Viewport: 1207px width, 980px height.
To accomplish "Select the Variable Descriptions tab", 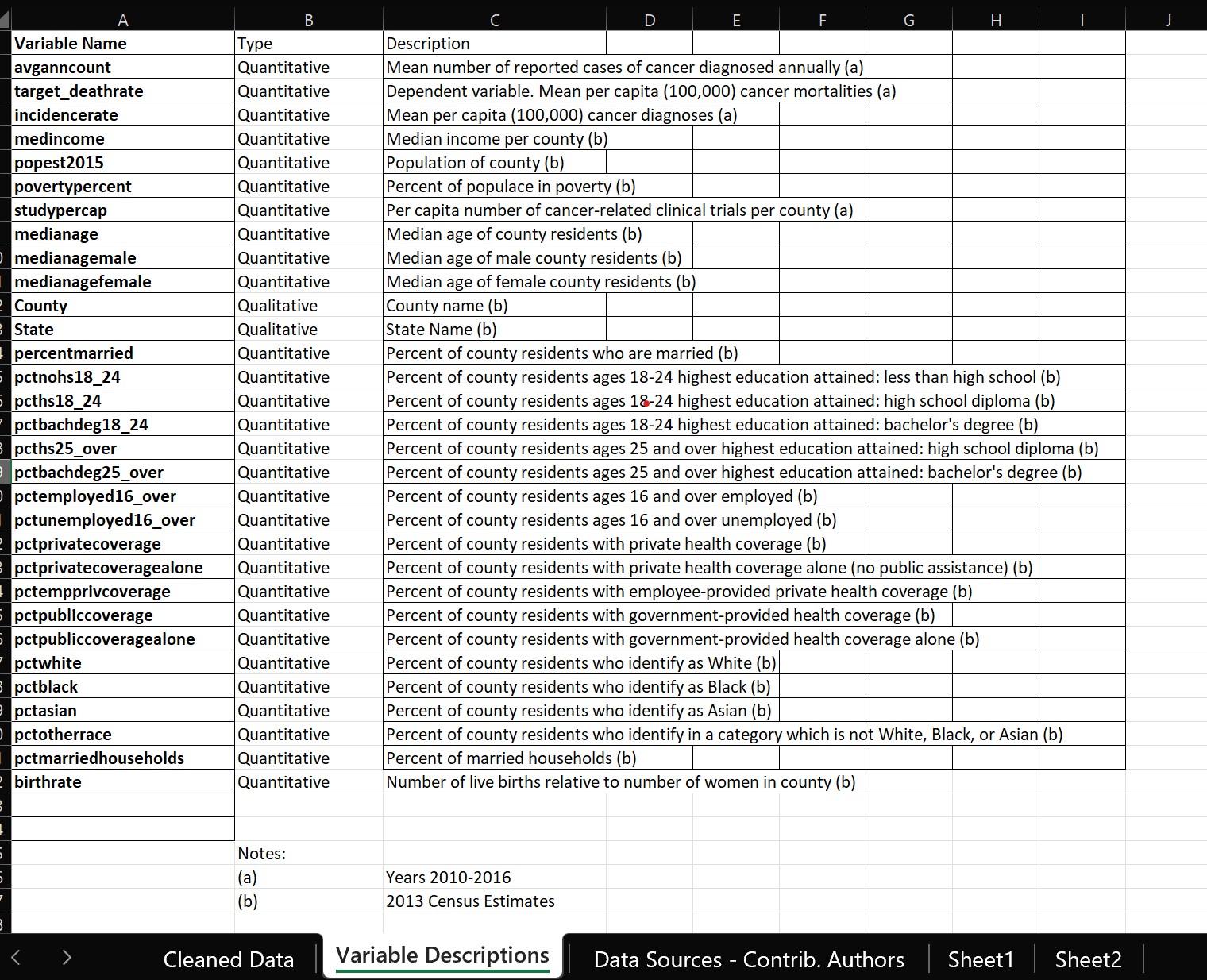I will pos(442,955).
